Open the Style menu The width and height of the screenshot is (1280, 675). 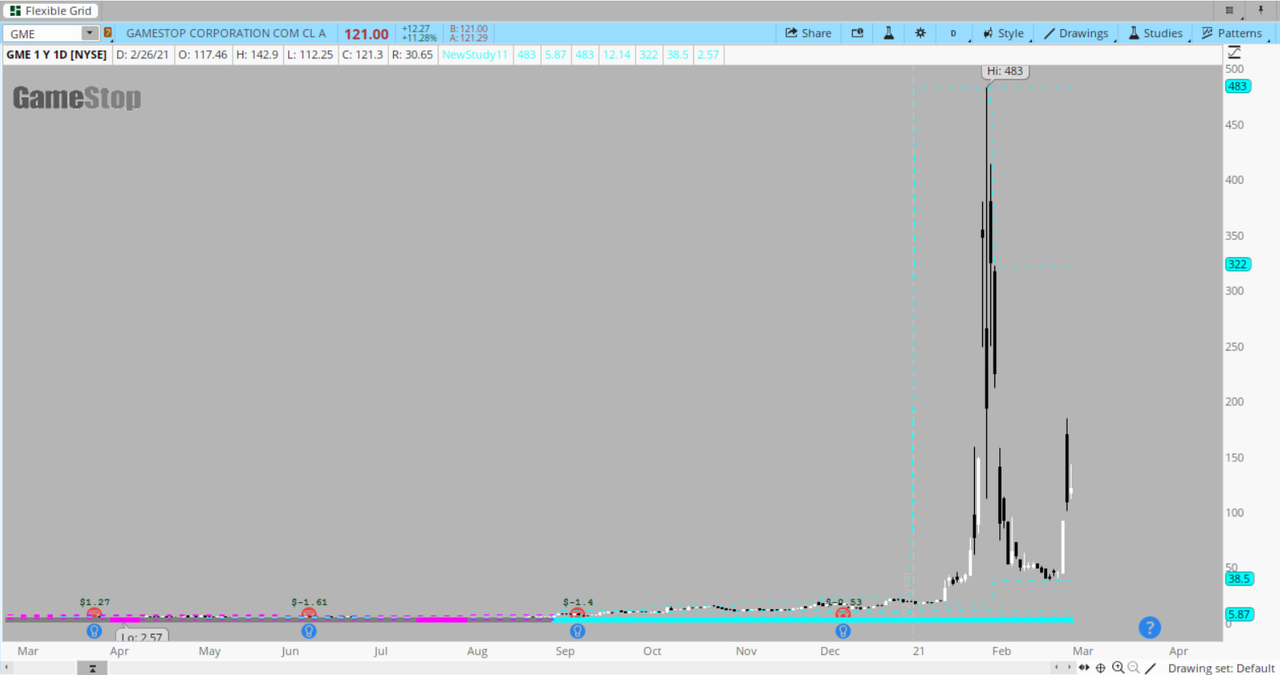[x=1003, y=33]
